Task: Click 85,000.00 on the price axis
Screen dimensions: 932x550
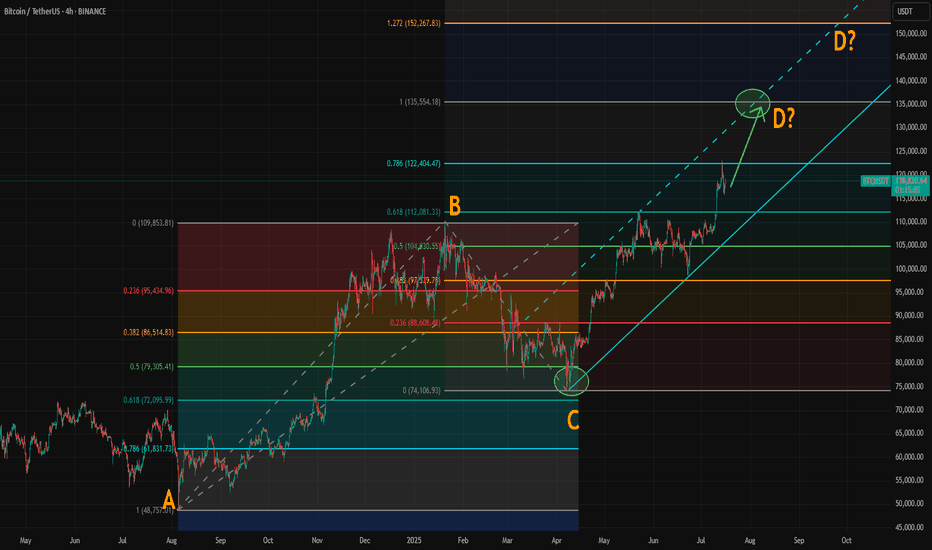Action: point(911,340)
